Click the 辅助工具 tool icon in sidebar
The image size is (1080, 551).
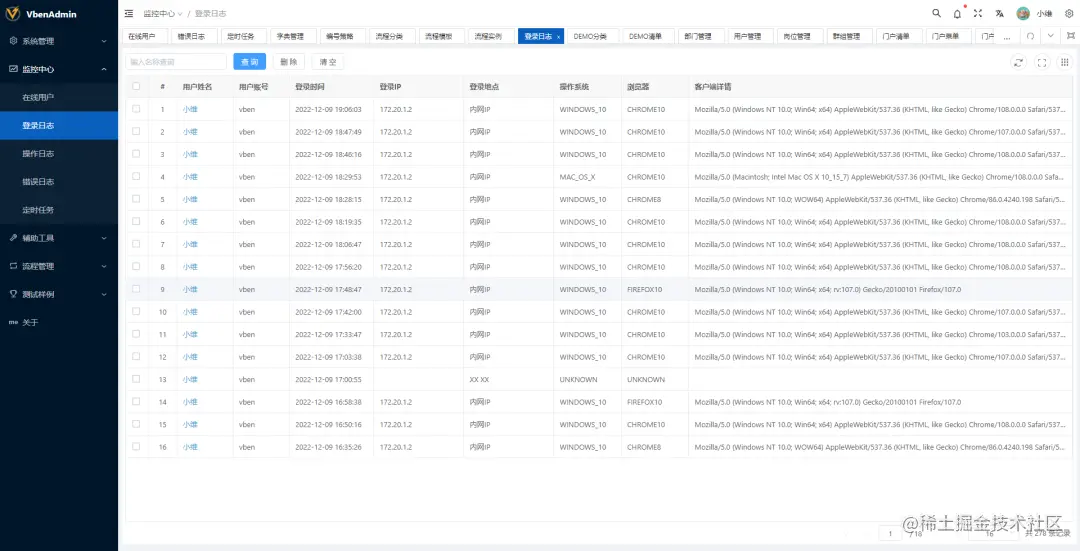click(13, 238)
